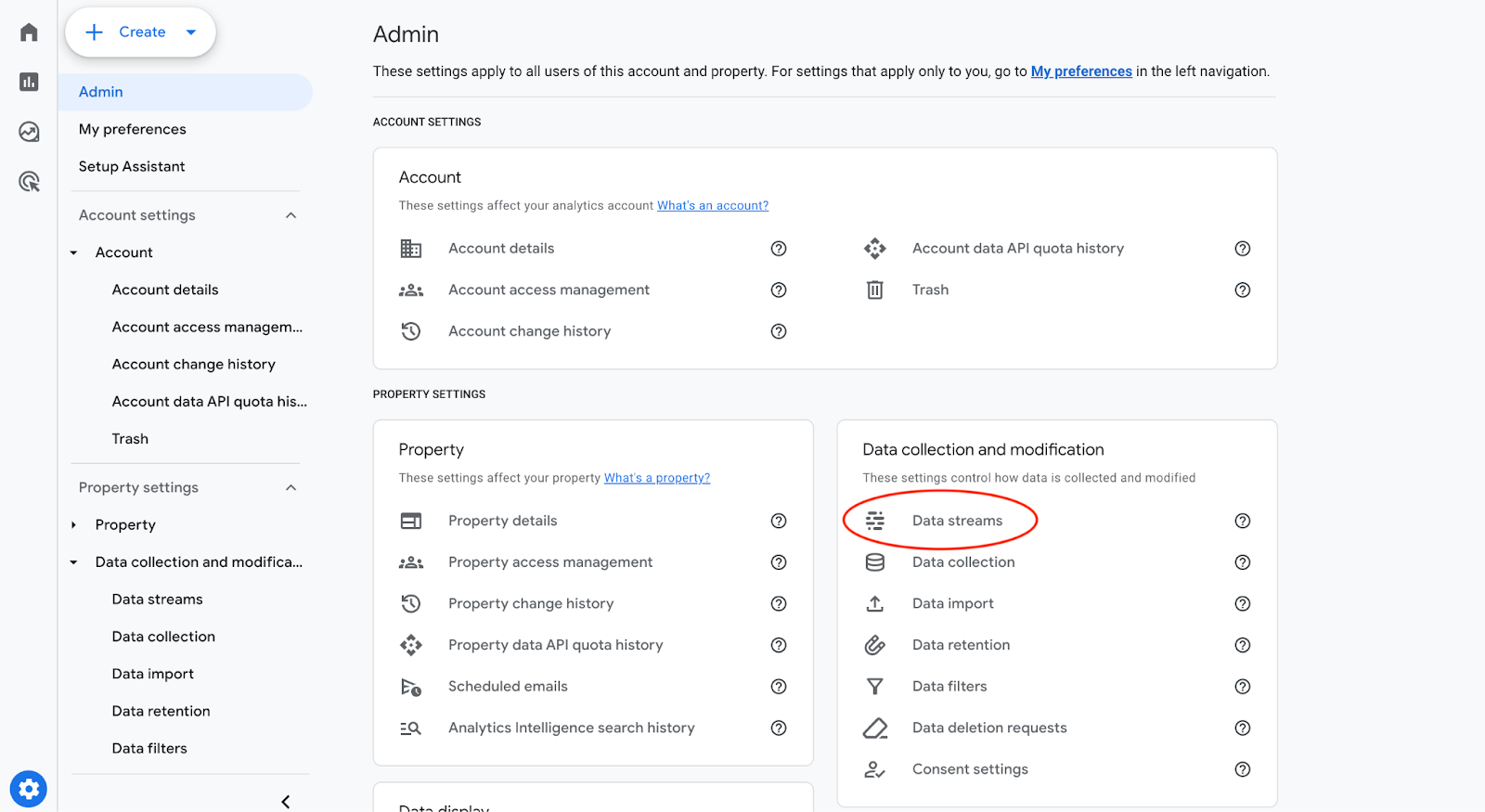Select My preferences in the sidebar

(133, 129)
